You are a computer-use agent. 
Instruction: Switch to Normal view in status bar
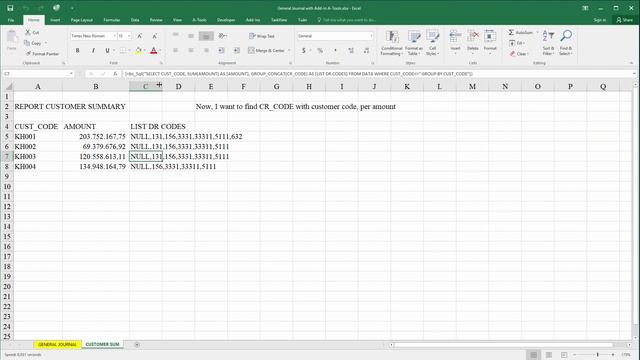point(533,355)
